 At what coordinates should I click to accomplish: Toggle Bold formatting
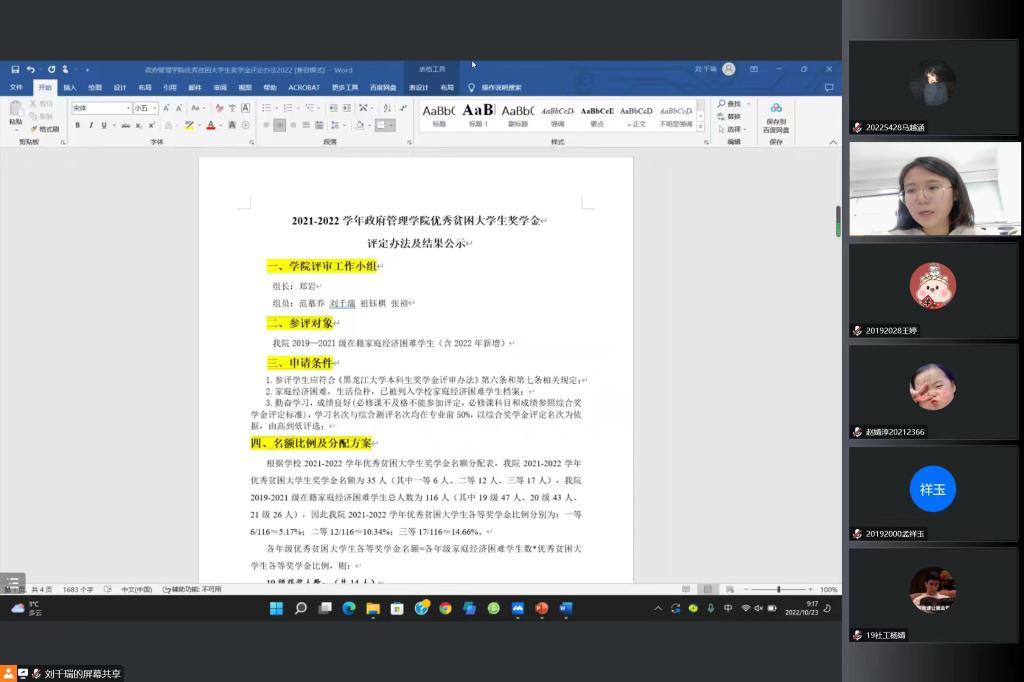point(77,125)
